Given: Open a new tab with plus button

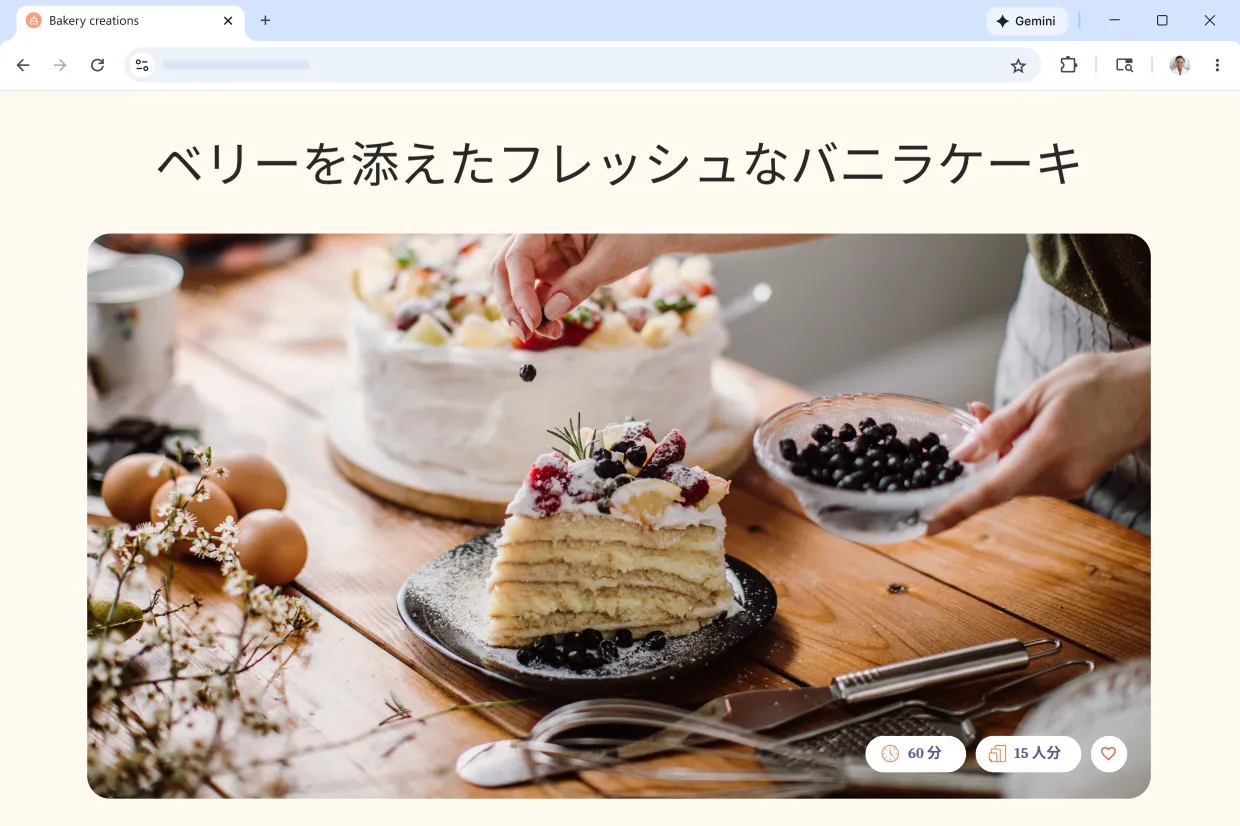Looking at the screenshot, I should tap(265, 21).
